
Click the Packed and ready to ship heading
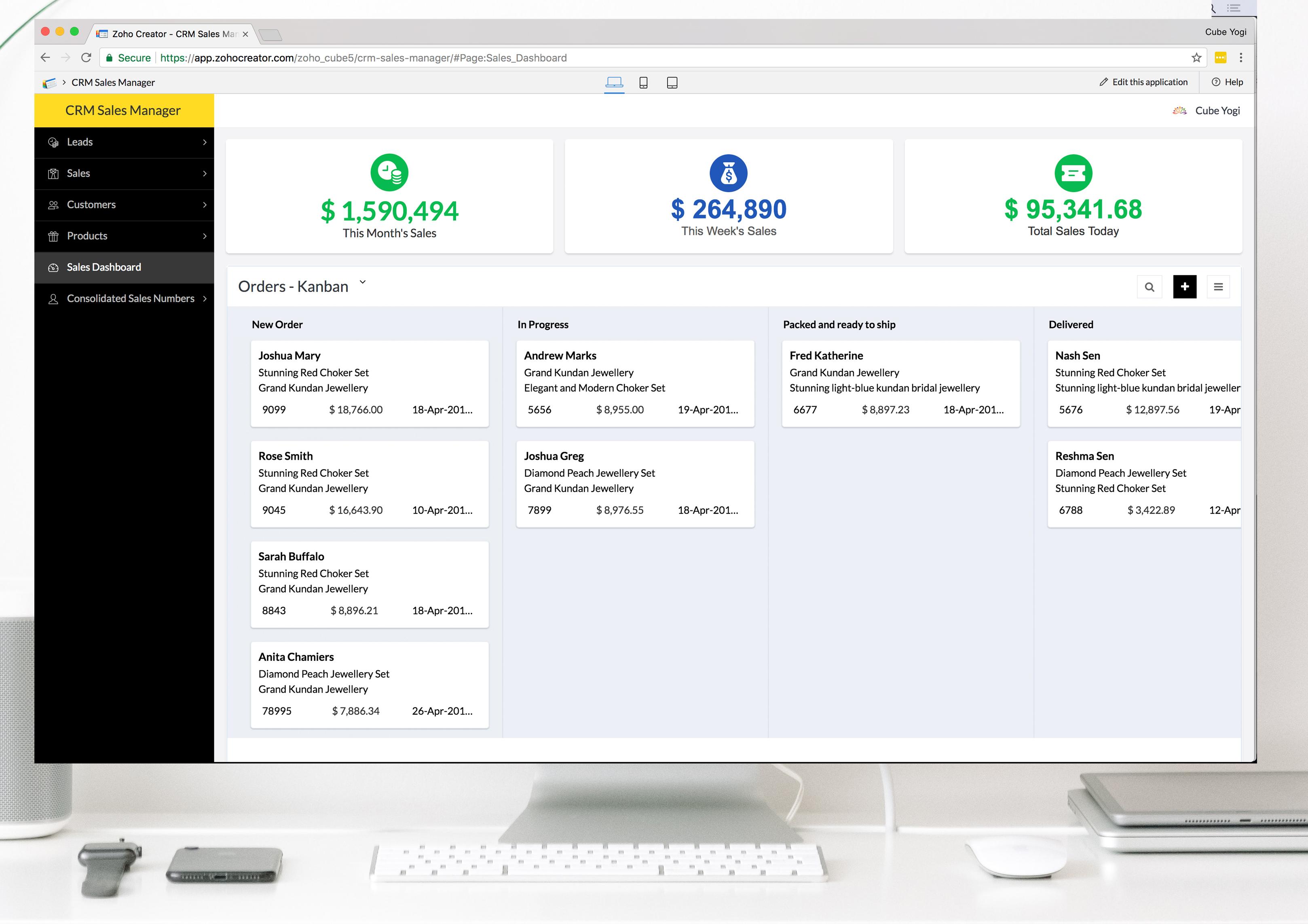click(x=839, y=325)
